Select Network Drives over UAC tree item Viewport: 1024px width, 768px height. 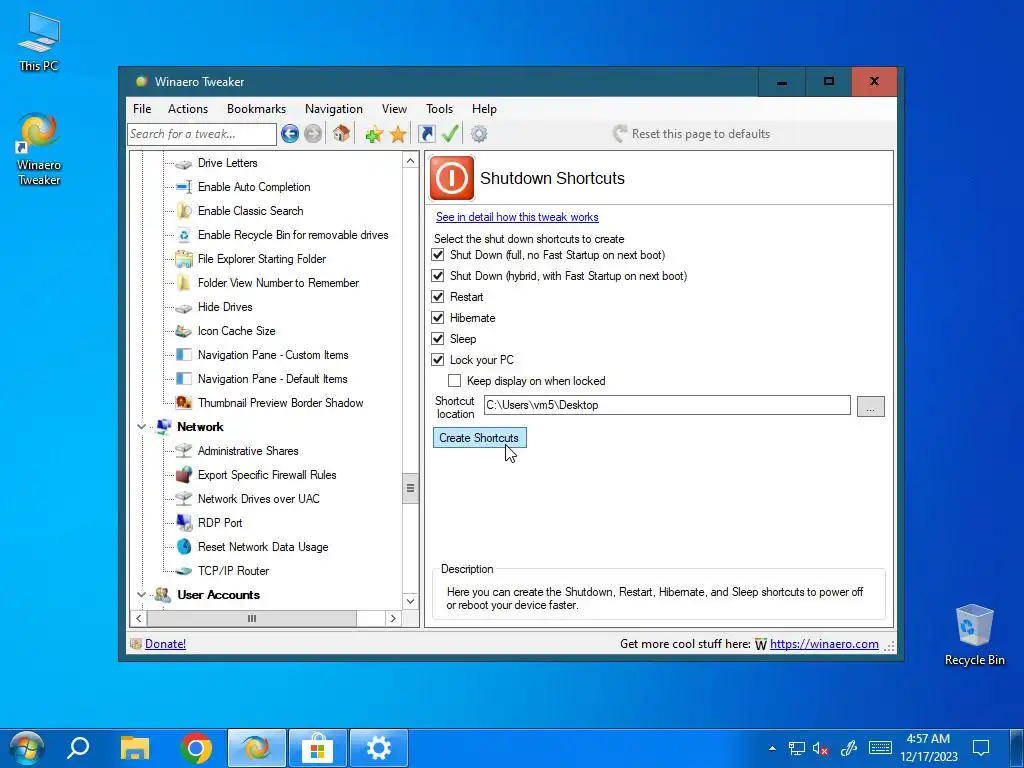click(x=259, y=499)
